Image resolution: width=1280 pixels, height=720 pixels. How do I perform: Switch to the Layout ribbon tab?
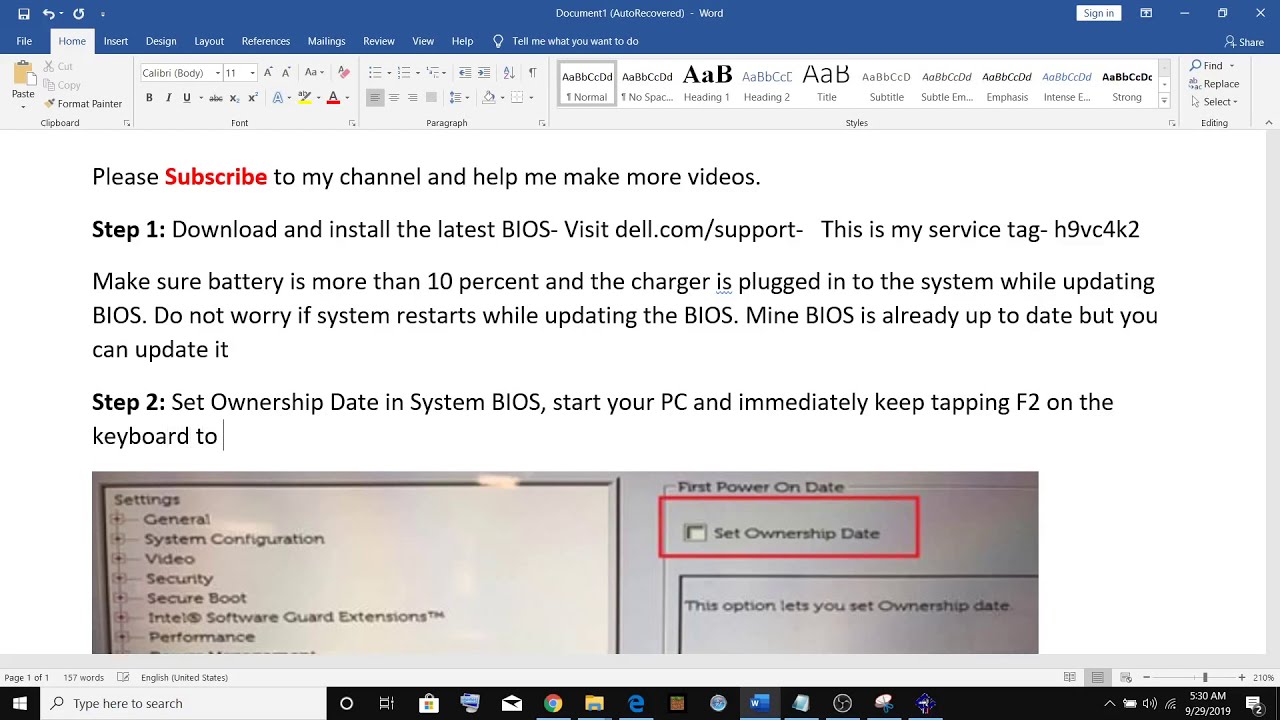click(x=209, y=41)
